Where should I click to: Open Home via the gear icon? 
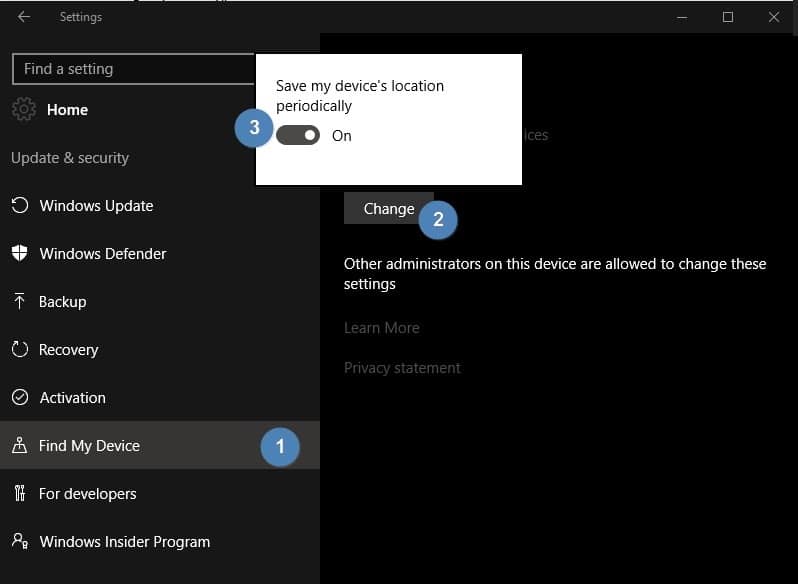click(x=24, y=109)
